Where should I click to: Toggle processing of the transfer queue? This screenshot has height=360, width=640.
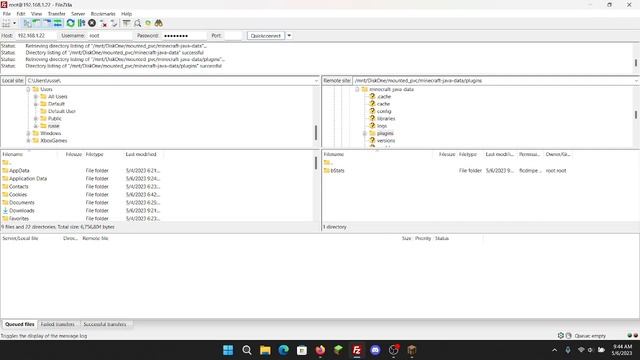(x=81, y=23)
